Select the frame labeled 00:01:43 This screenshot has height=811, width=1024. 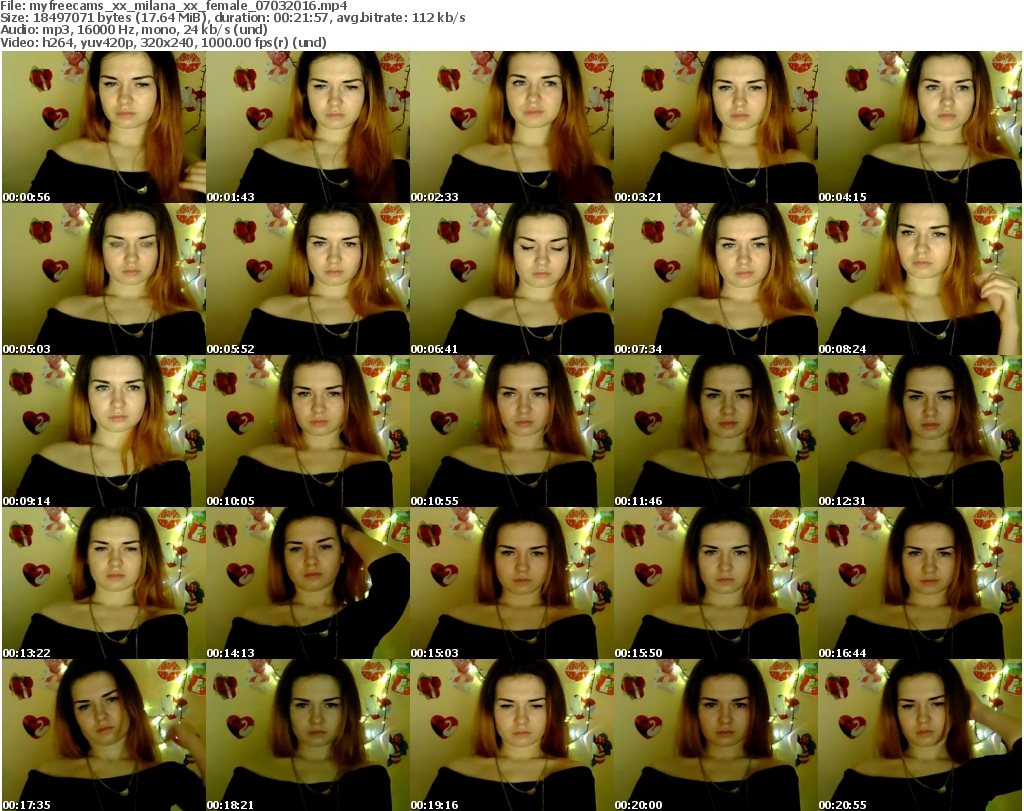point(307,127)
